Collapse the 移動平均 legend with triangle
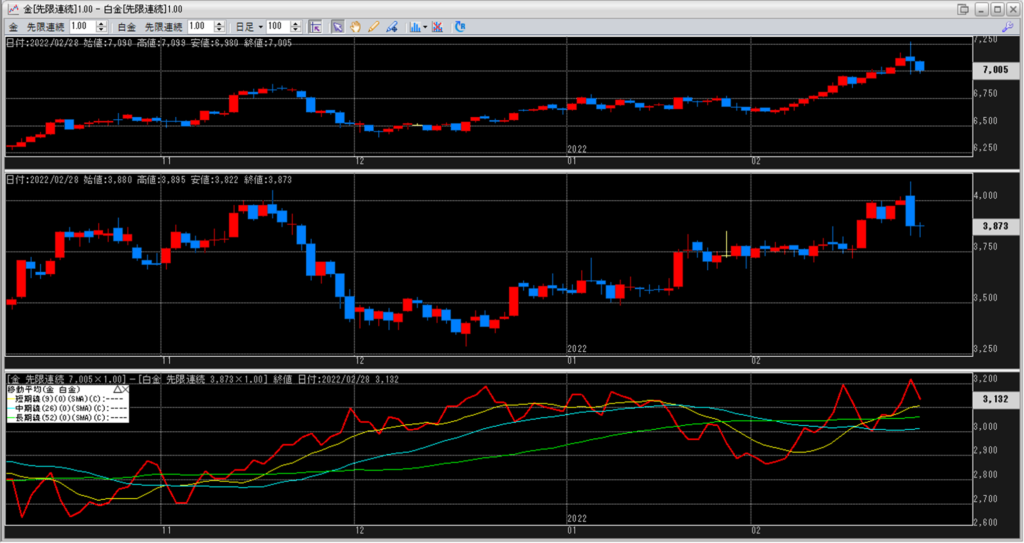The image size is (1024, 543). [117, 389]
